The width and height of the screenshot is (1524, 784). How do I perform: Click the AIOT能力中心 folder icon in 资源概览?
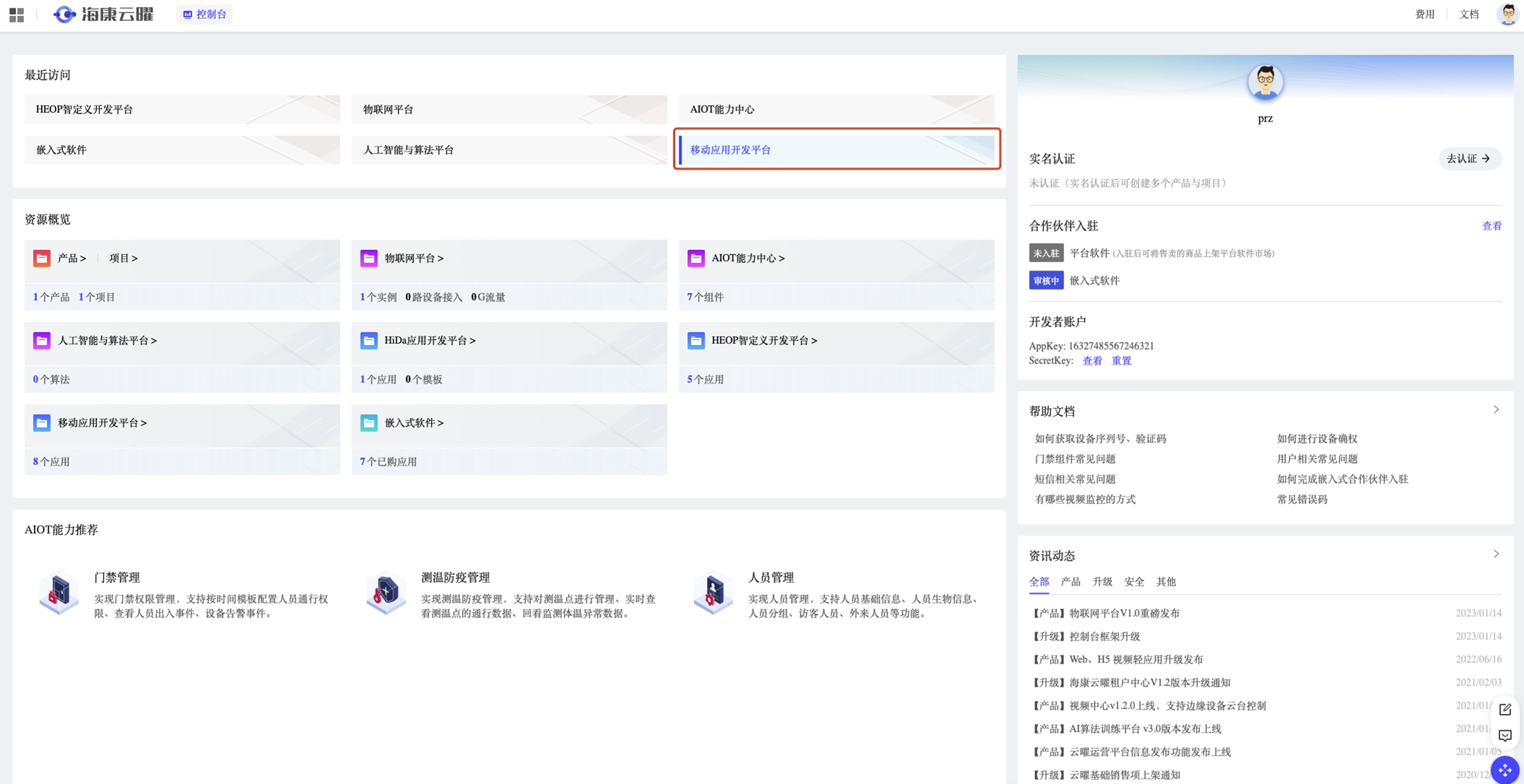[696, 258]
